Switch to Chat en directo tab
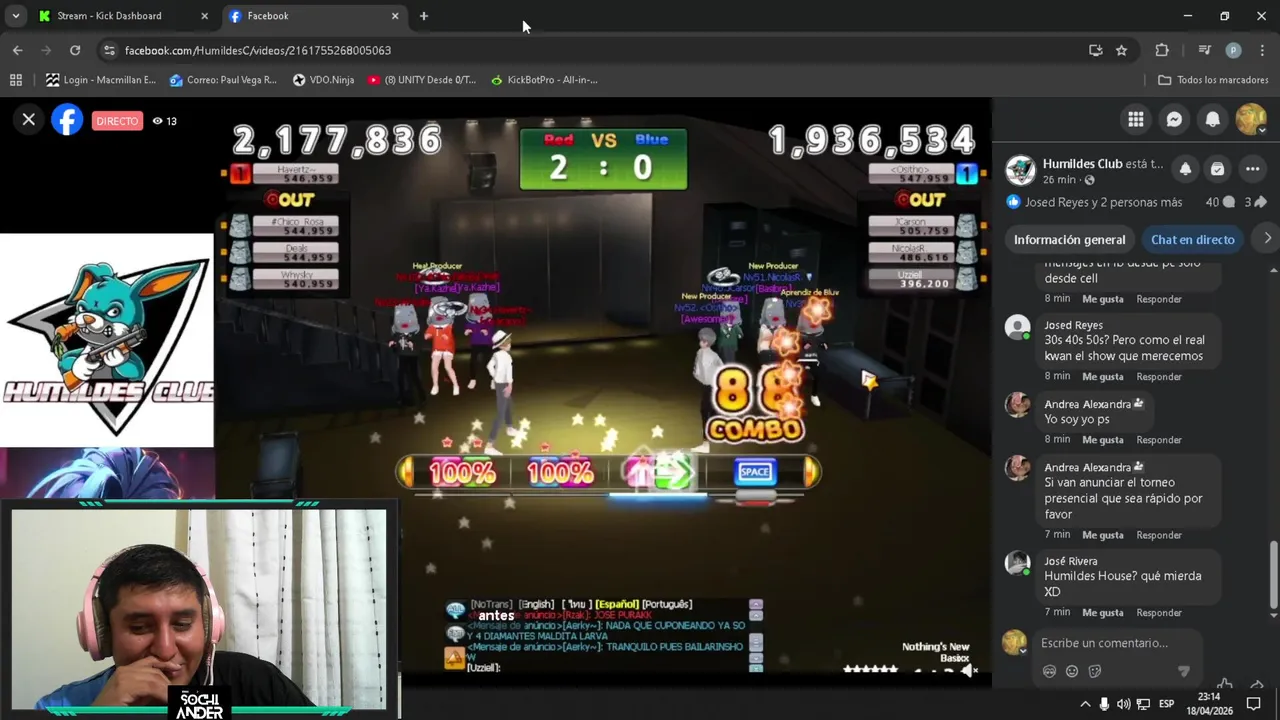This screenshot has height=720, width=1280. click(x=1192, y=240)
